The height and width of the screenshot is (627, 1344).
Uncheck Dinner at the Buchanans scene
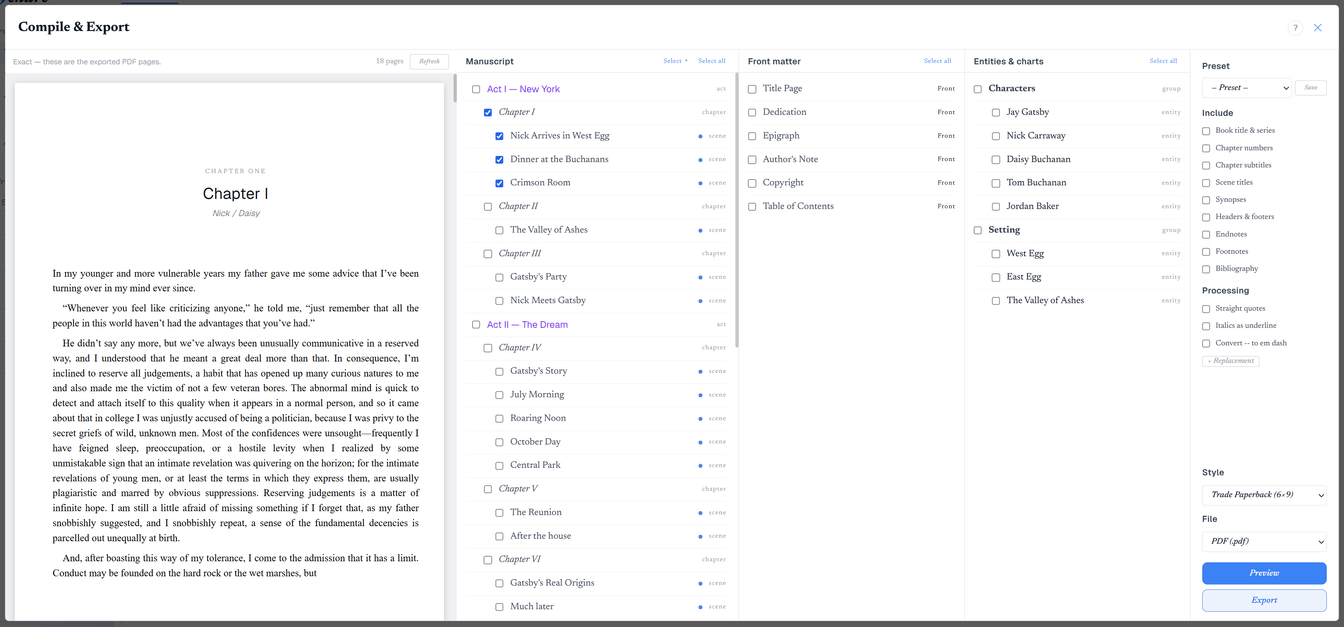tap(499, 160)
